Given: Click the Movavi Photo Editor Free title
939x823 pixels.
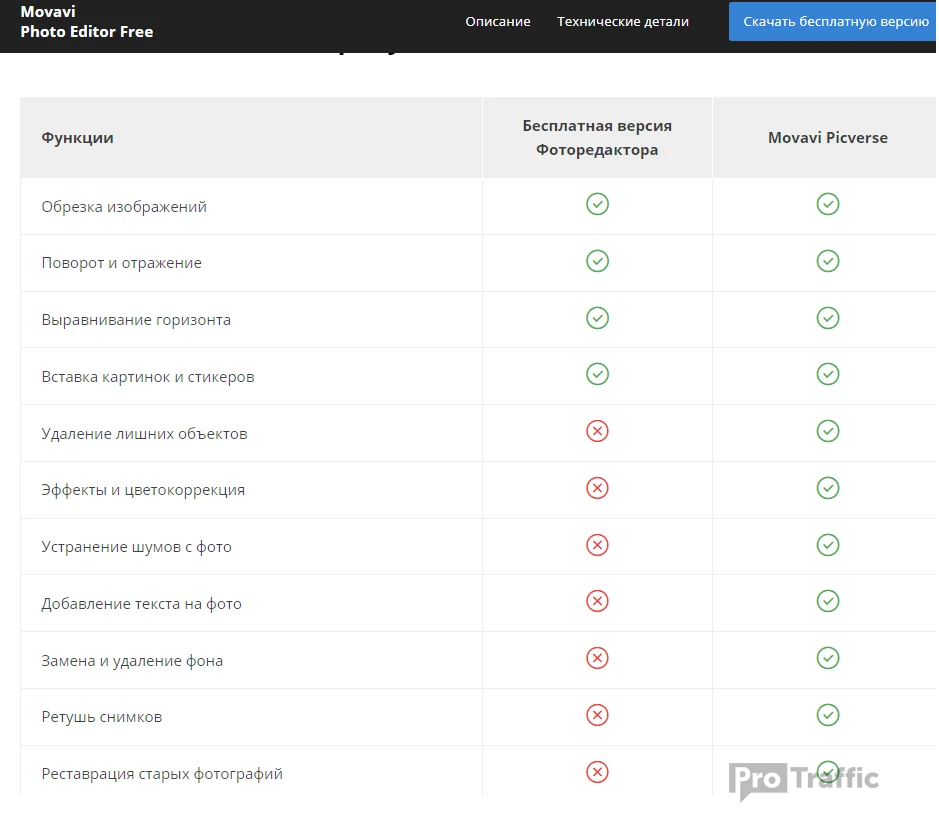Looking at the screenshot, I should (x=87, y=22).
